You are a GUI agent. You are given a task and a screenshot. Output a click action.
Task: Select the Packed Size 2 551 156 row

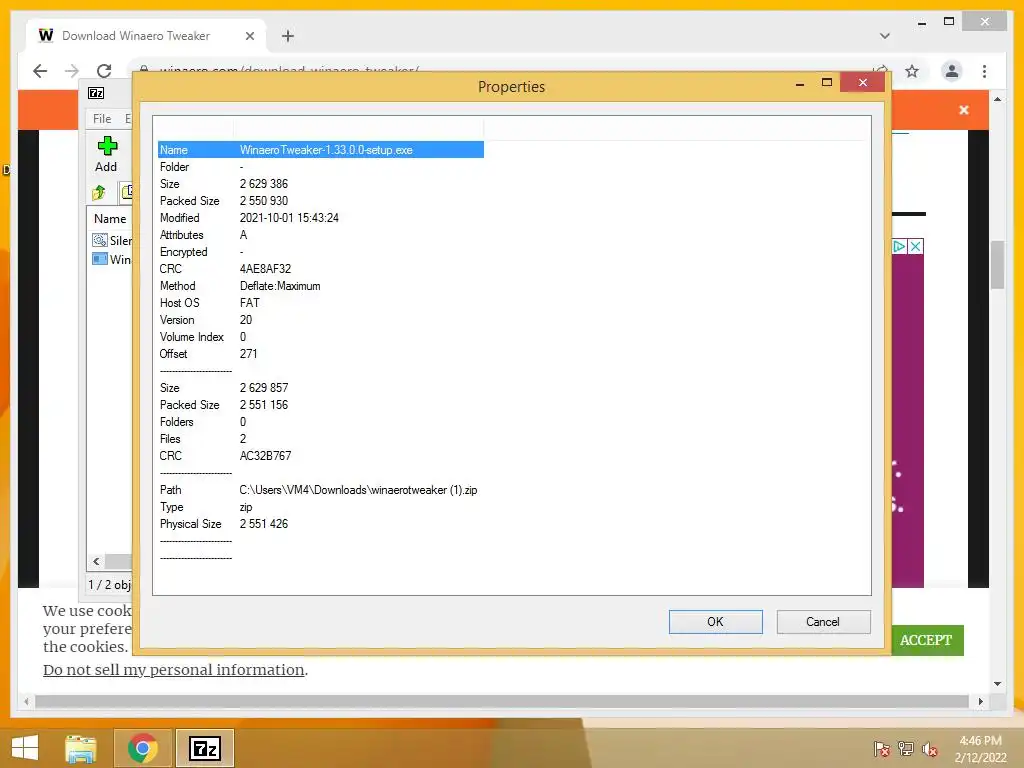click(321, 405)
